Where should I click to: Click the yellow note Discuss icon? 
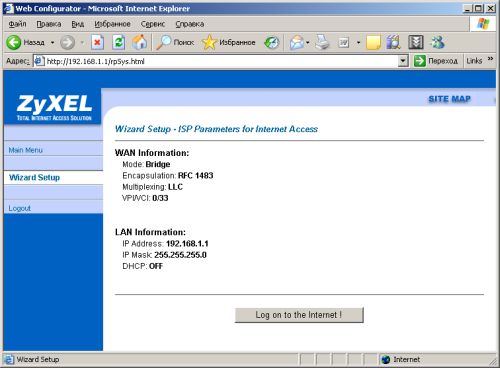tap(373, 42)
